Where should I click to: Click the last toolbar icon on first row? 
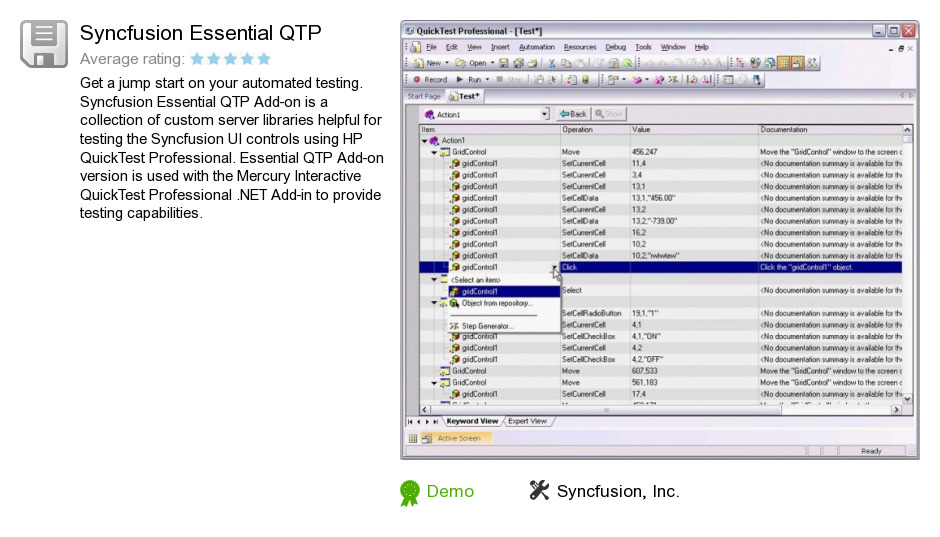(812, 63)
